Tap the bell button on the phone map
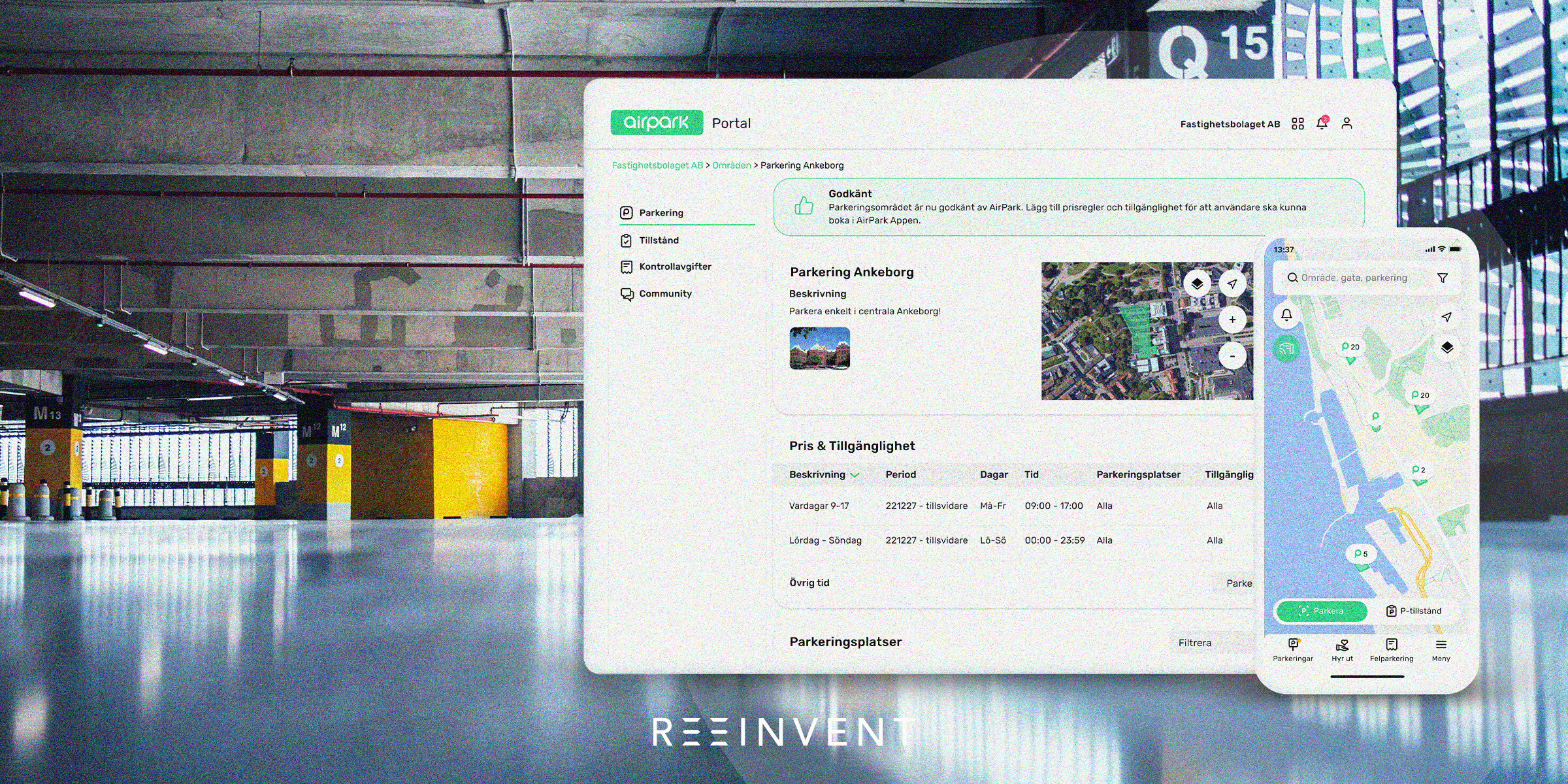Viewport: 1568px width, 784px height. (1286, 315)
